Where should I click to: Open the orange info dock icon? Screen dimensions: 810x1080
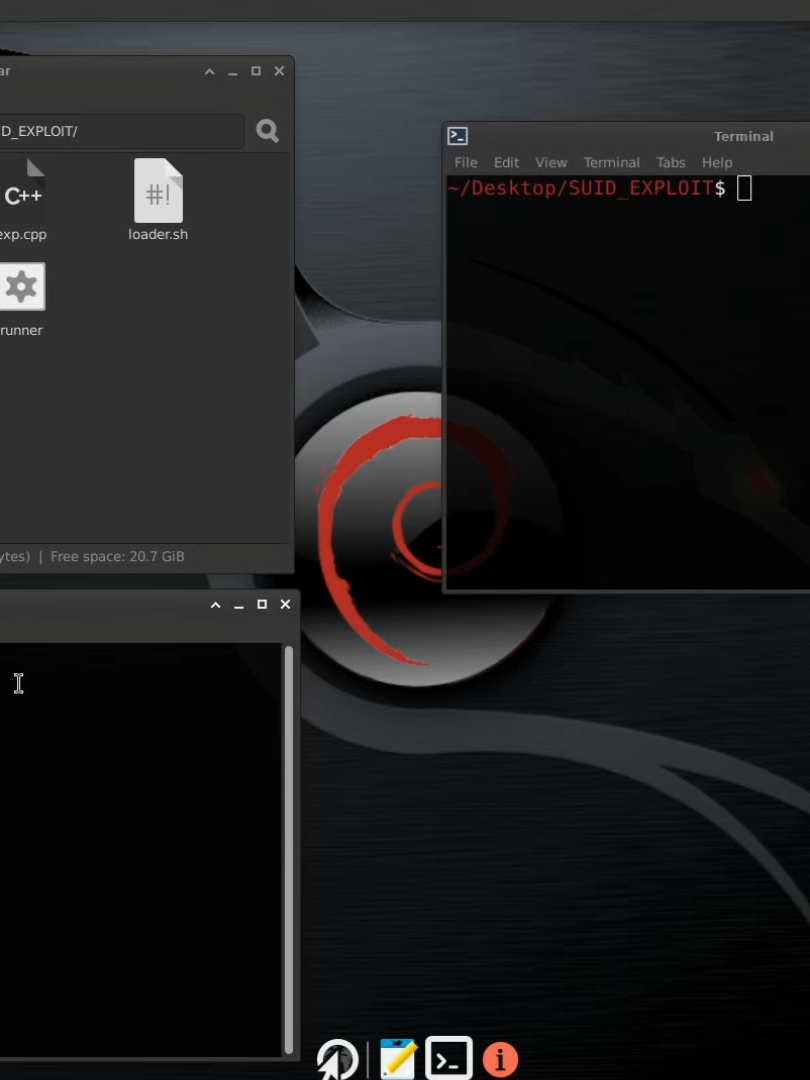(x=500, y=1059)
